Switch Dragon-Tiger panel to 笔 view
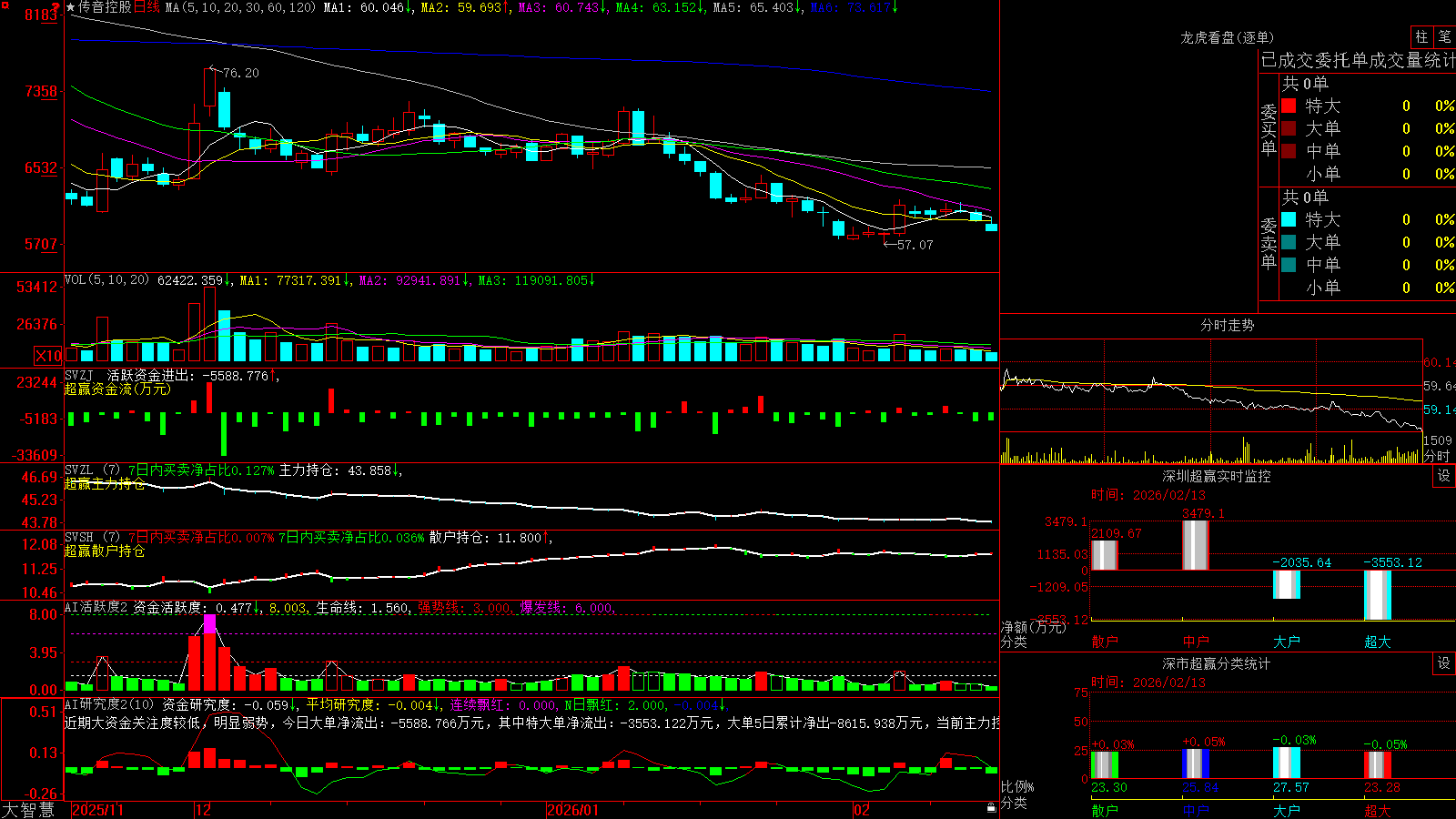 click(1444, 36)
